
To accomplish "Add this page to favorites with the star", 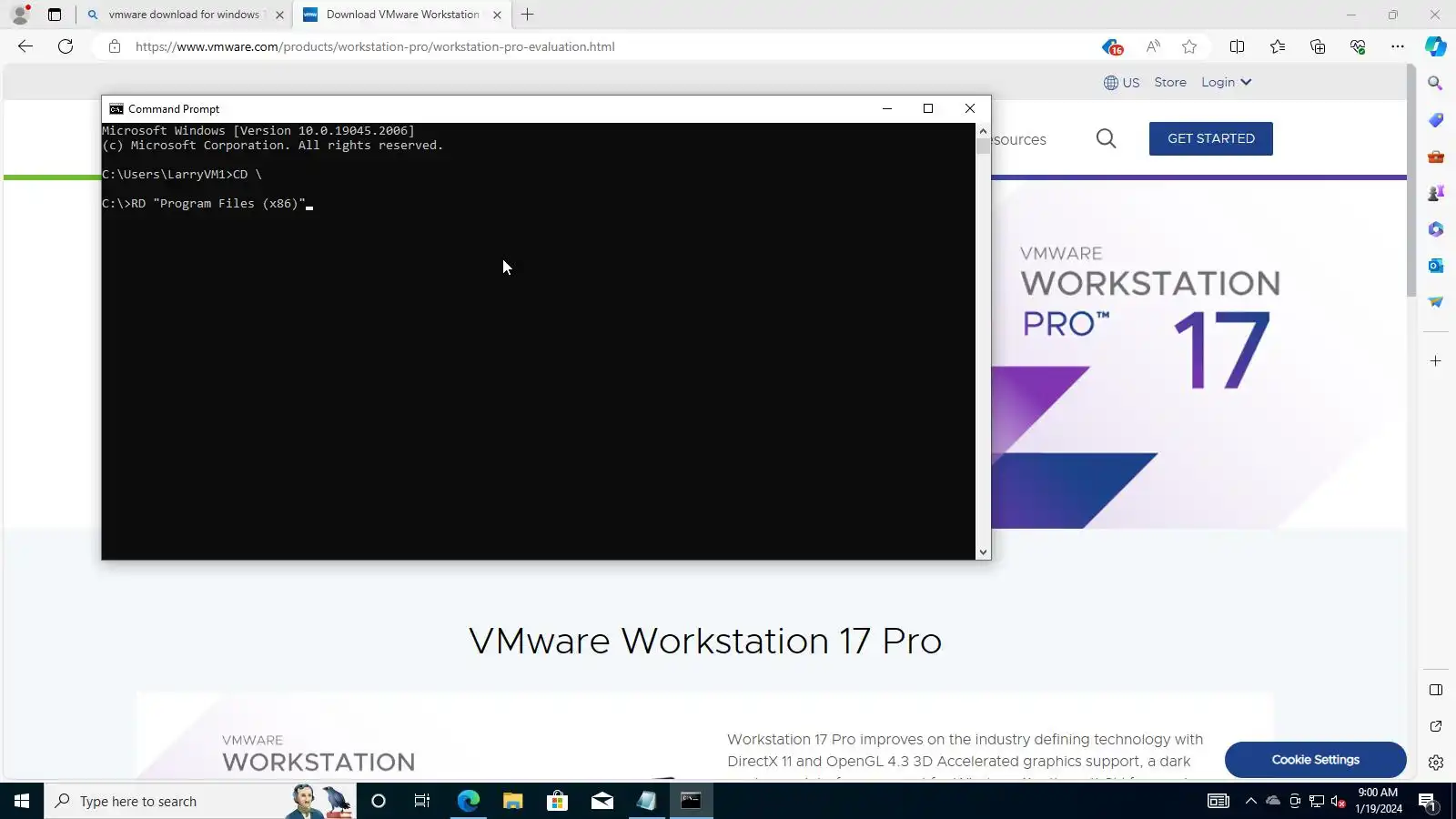I will 1189,46.
